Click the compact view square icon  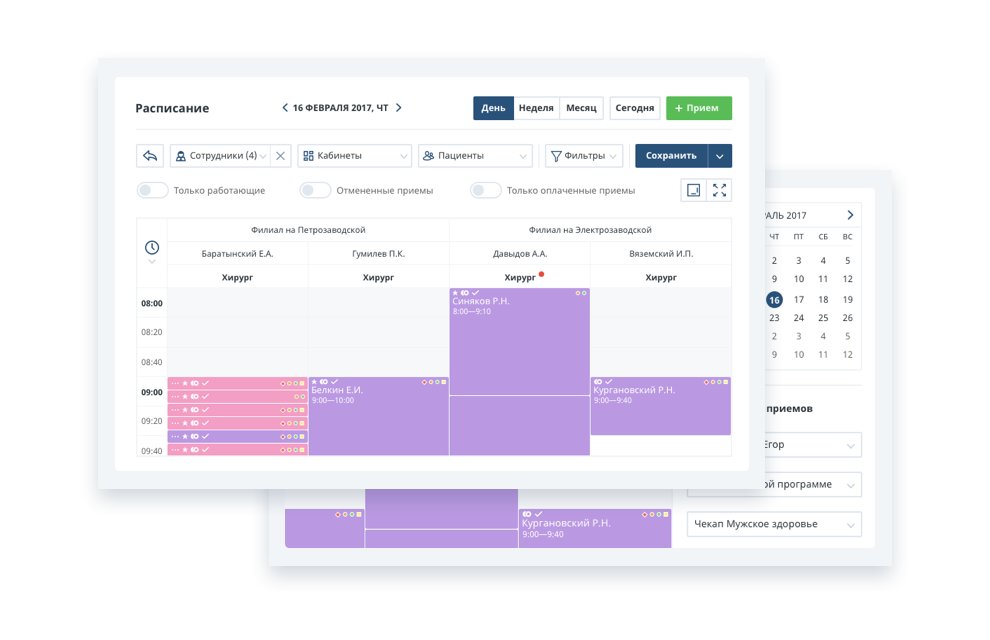click(x=693, y=190)
